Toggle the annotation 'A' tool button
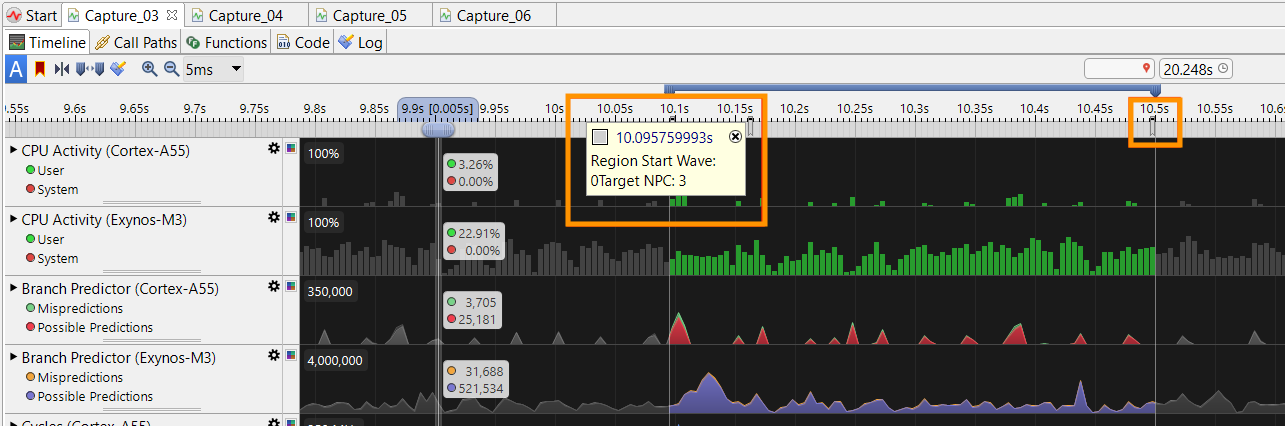 (x=16, y=69)
